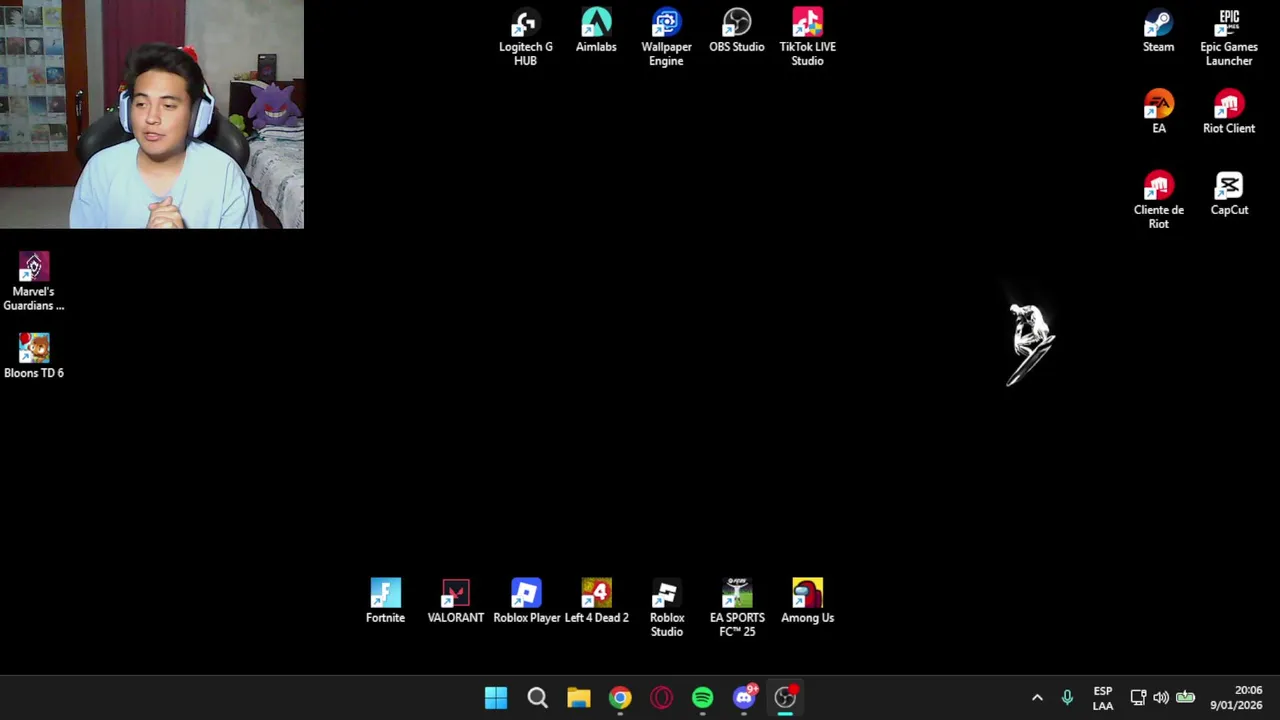Launch Aimlabs from the desktop
The width and height of the screenshot is (1280, 720).
596,30
